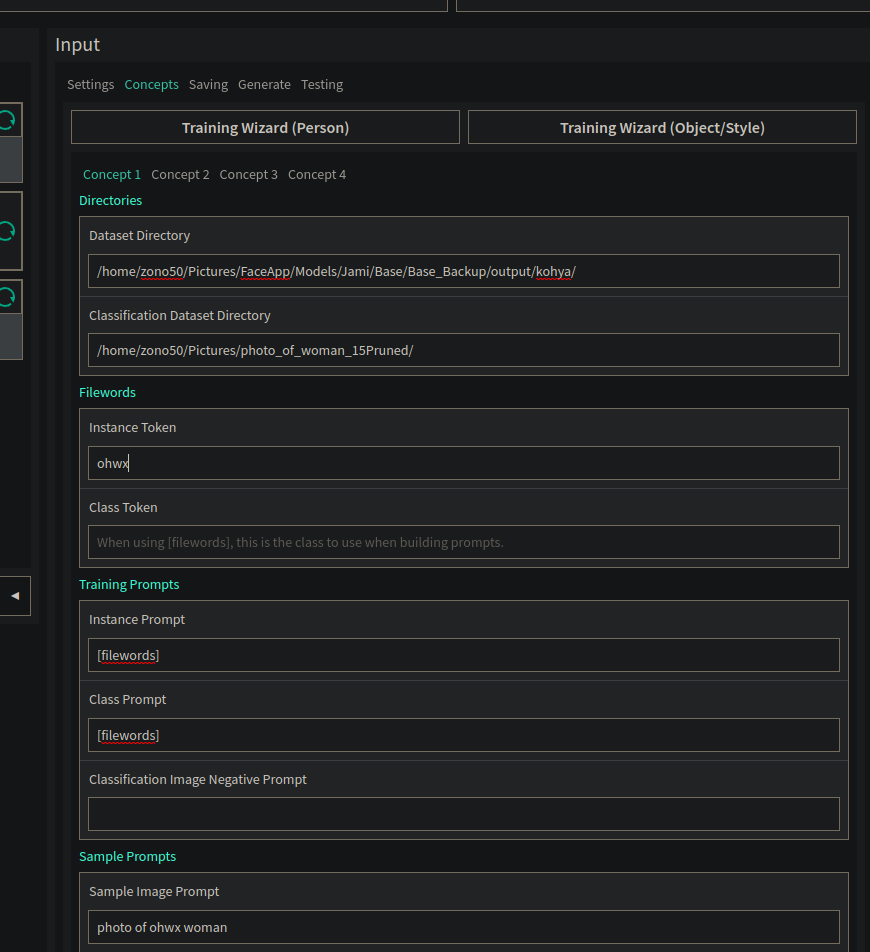Click into the empty Class Token field
The width and height of the screenshot is (870, 952).
point(463,543)
